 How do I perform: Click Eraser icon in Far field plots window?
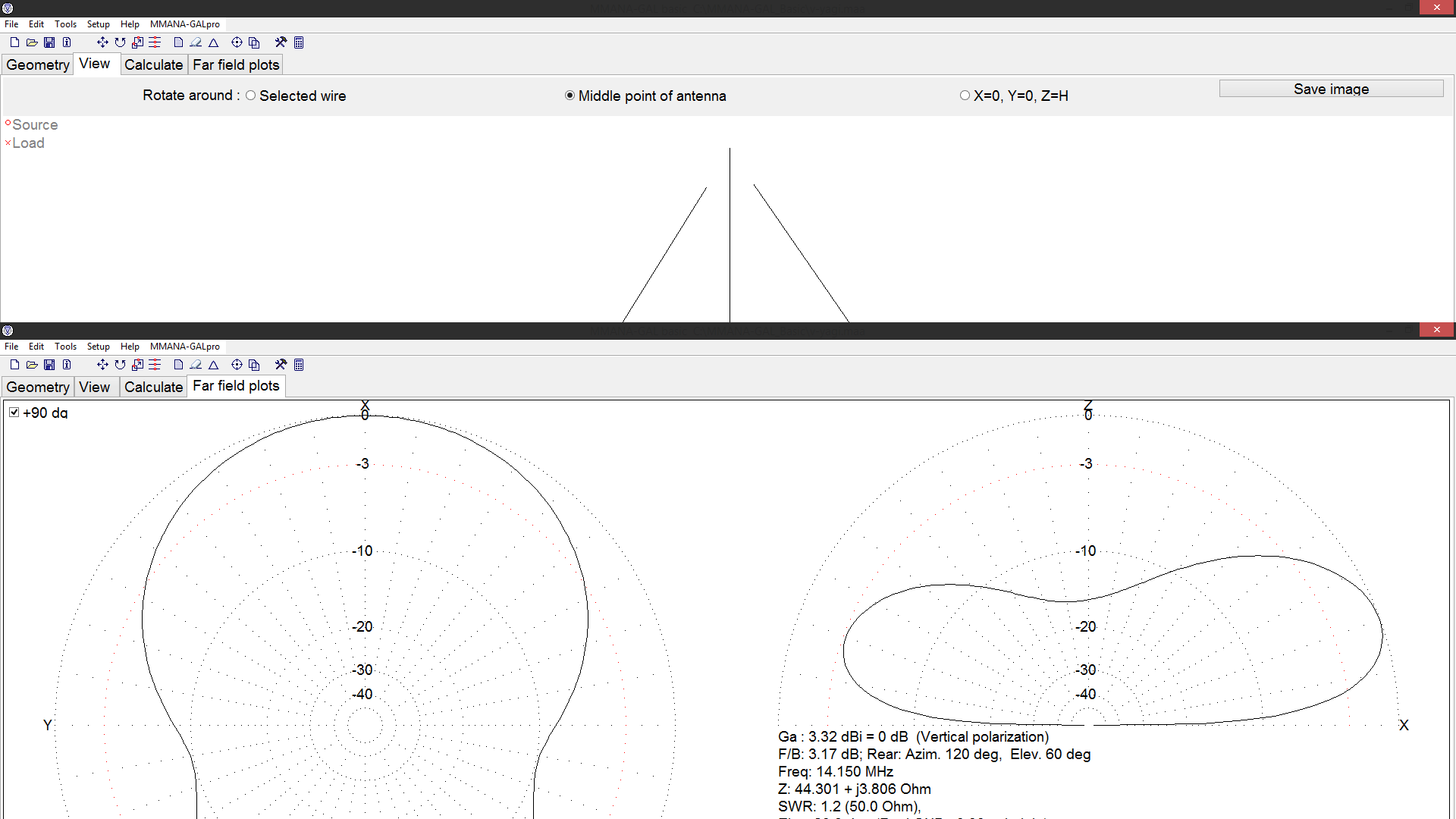196,365
